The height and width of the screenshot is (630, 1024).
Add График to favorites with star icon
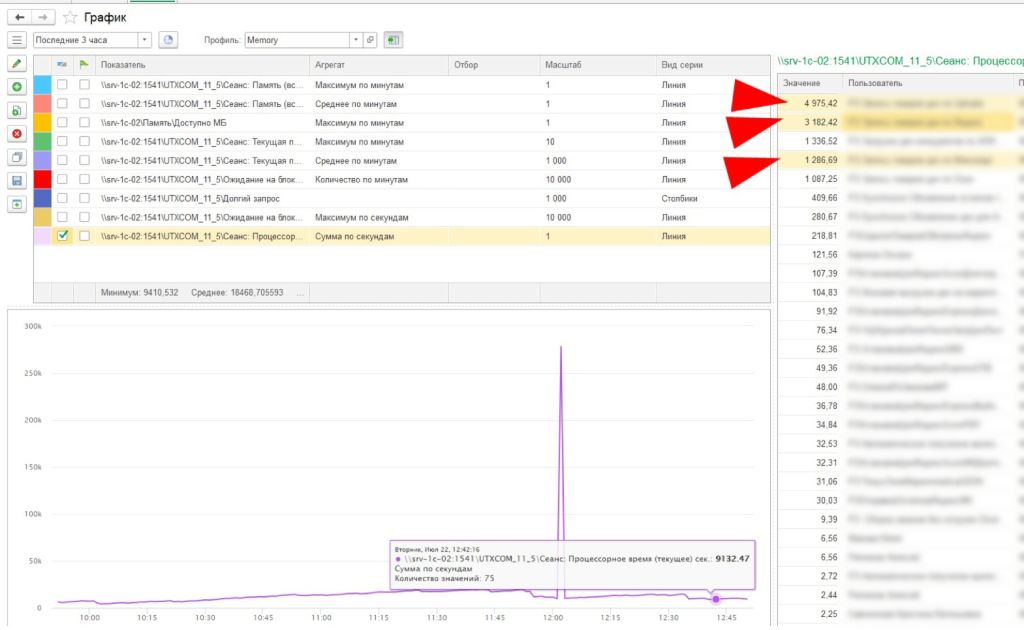coord(69,17)
